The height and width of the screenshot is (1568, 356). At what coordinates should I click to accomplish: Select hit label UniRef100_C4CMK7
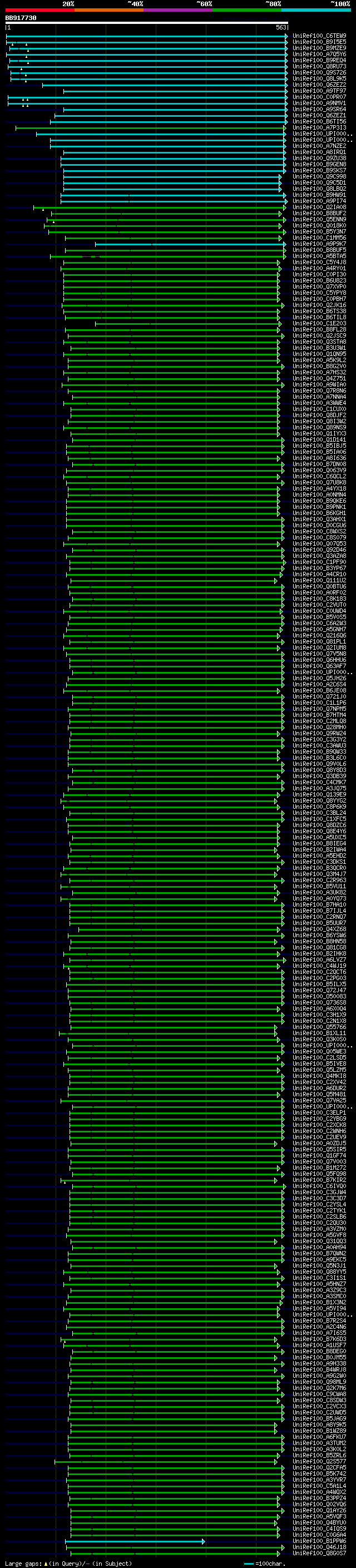point(319,782)
